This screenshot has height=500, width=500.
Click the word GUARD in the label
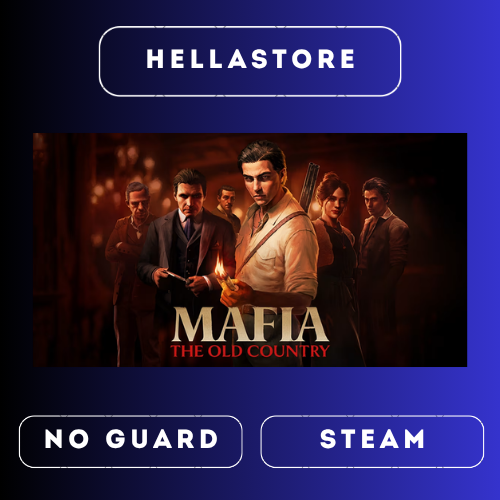coord(162,439)
